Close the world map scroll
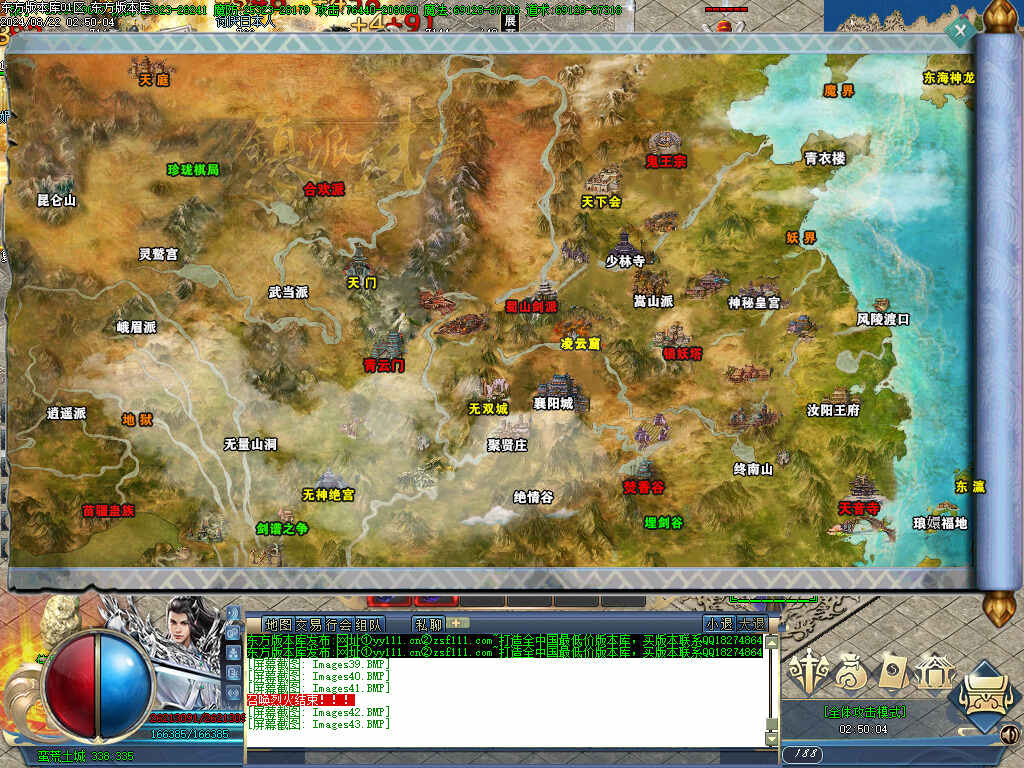Viewport: 1024px width, 768px height. click(x=960, y=30)
